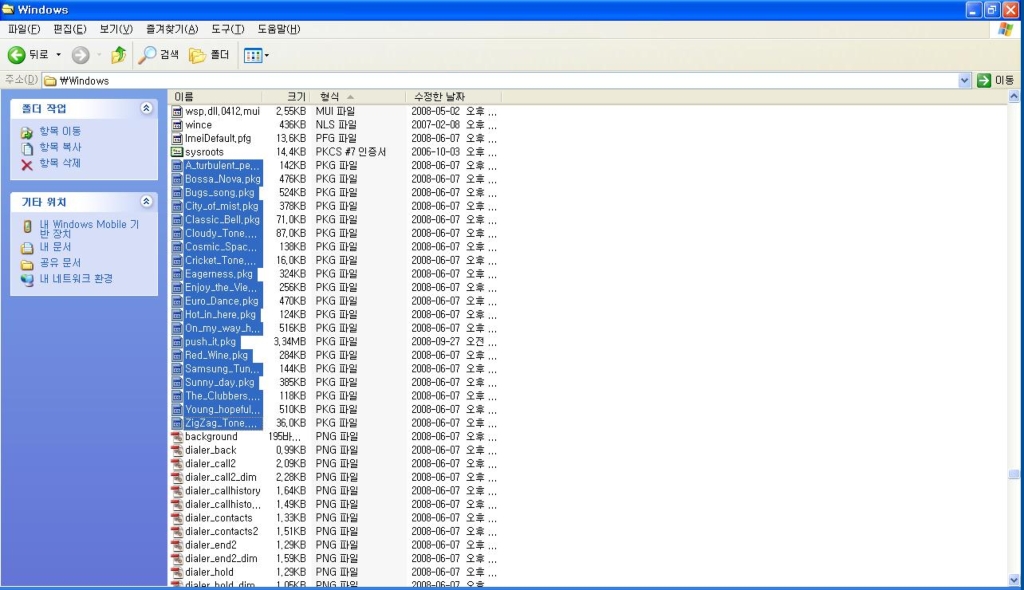The height and width of the screenshot is (590, 1024).
Task: Click the green Go (이동) arrow button
Action: 984,80
